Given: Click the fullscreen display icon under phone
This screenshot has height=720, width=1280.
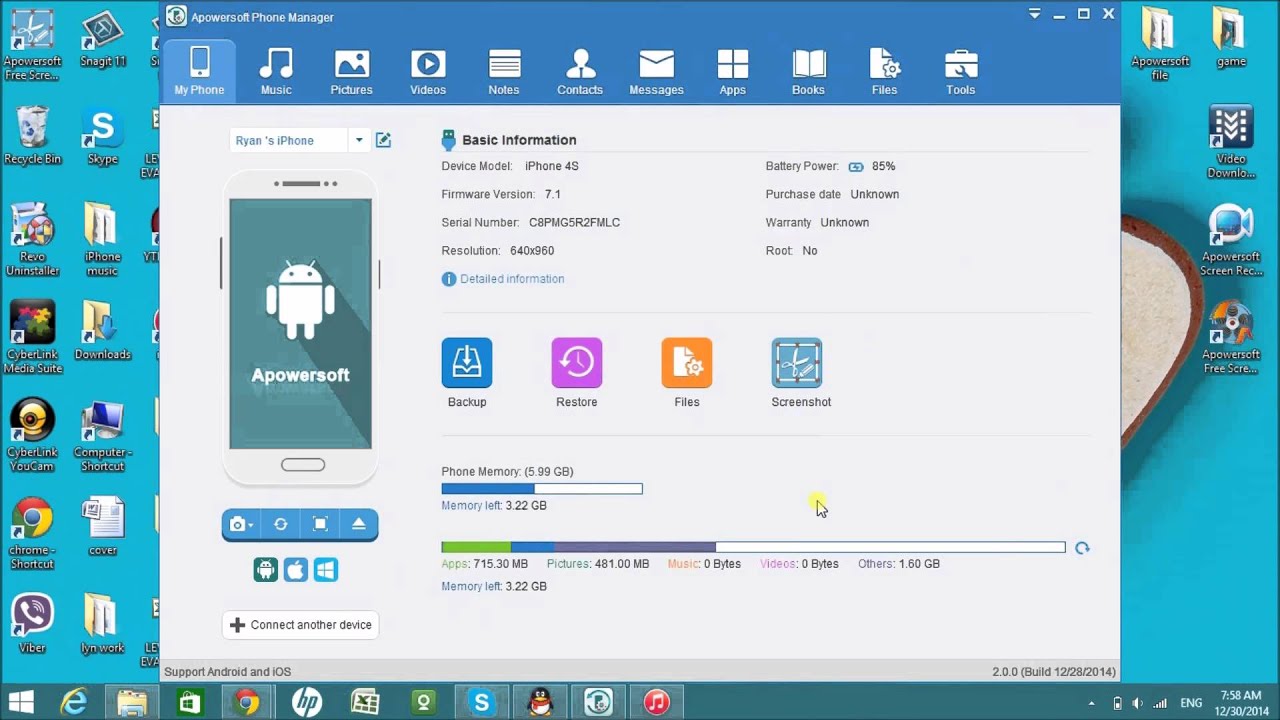Looking at the screenshot, I should click(320, 524).
